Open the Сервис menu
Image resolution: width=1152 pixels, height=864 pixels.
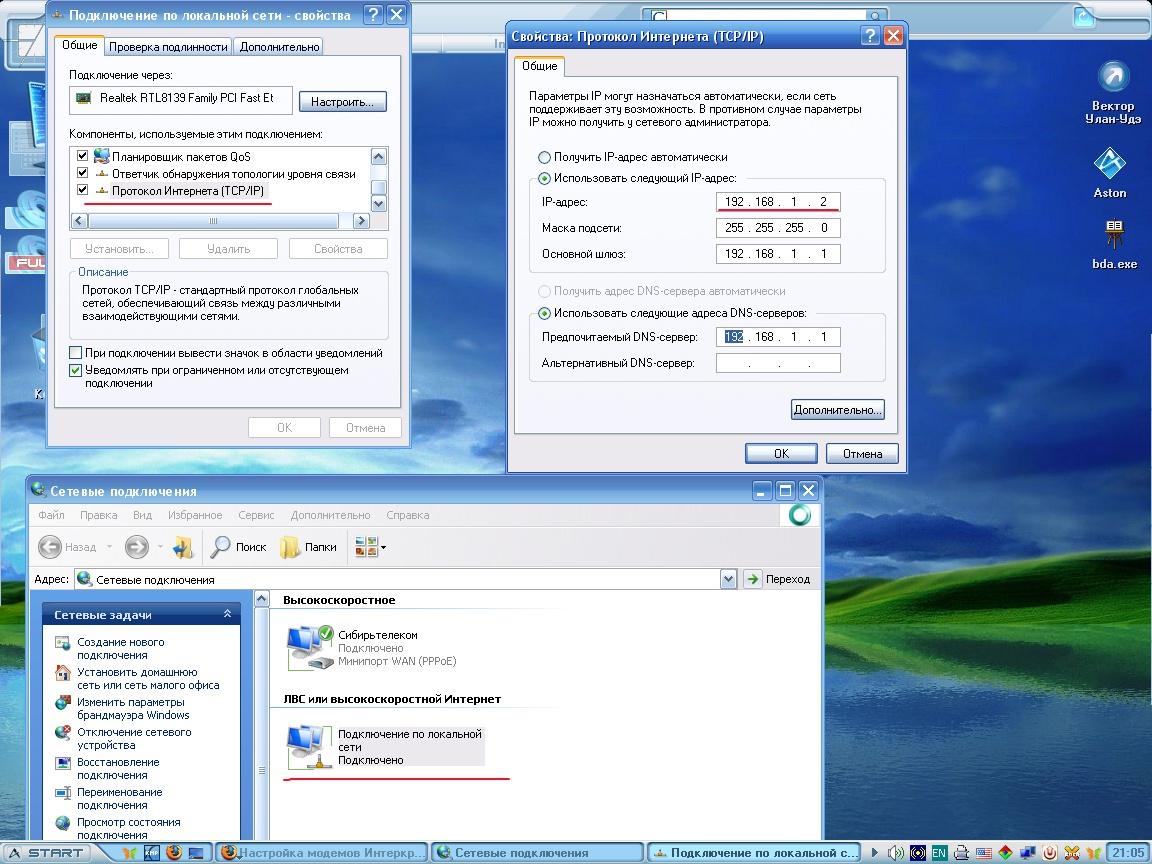pyautogui.click(x=256, y=515)
